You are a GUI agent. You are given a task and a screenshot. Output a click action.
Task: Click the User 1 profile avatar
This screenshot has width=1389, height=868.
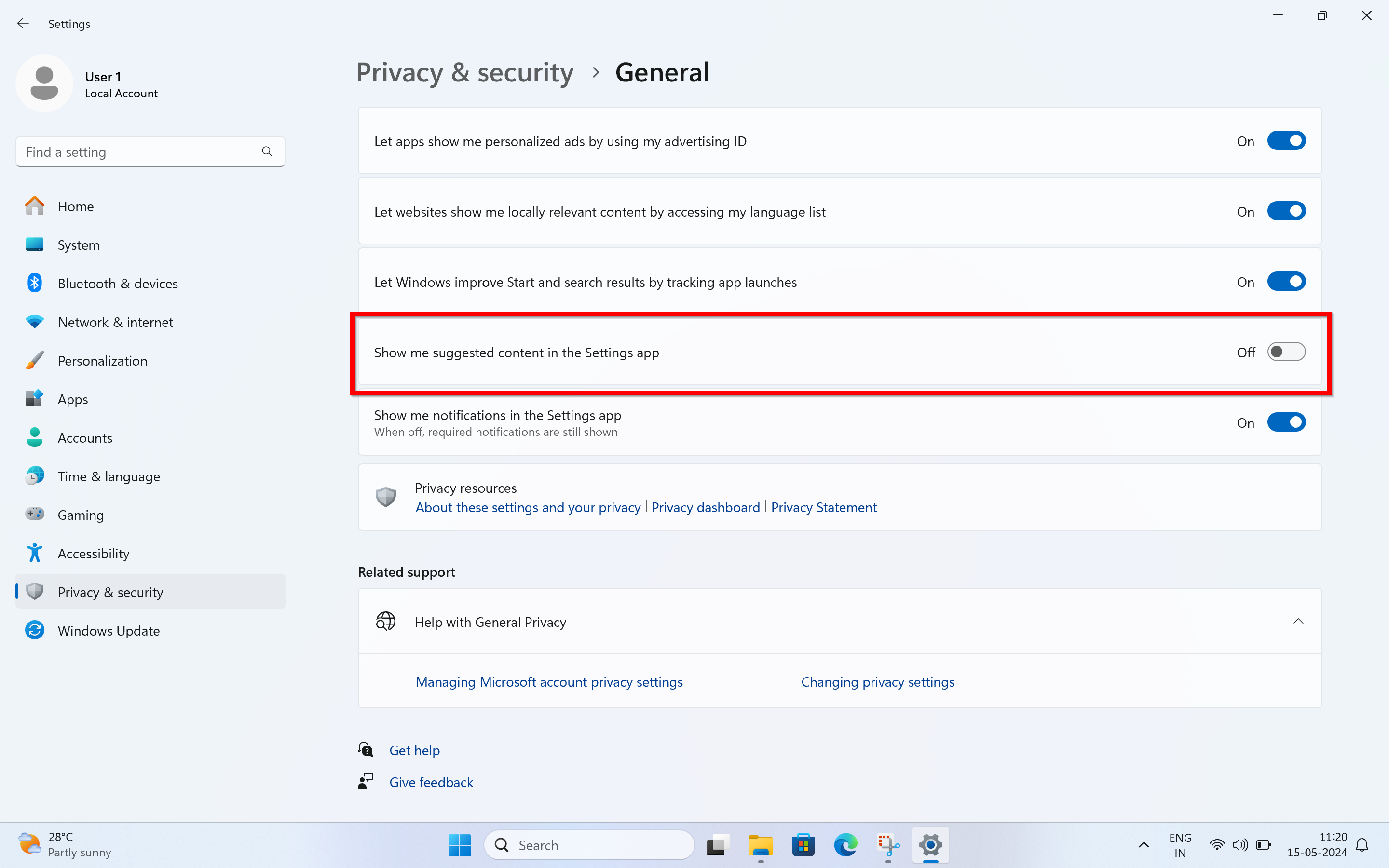click(x=44, y=84)
